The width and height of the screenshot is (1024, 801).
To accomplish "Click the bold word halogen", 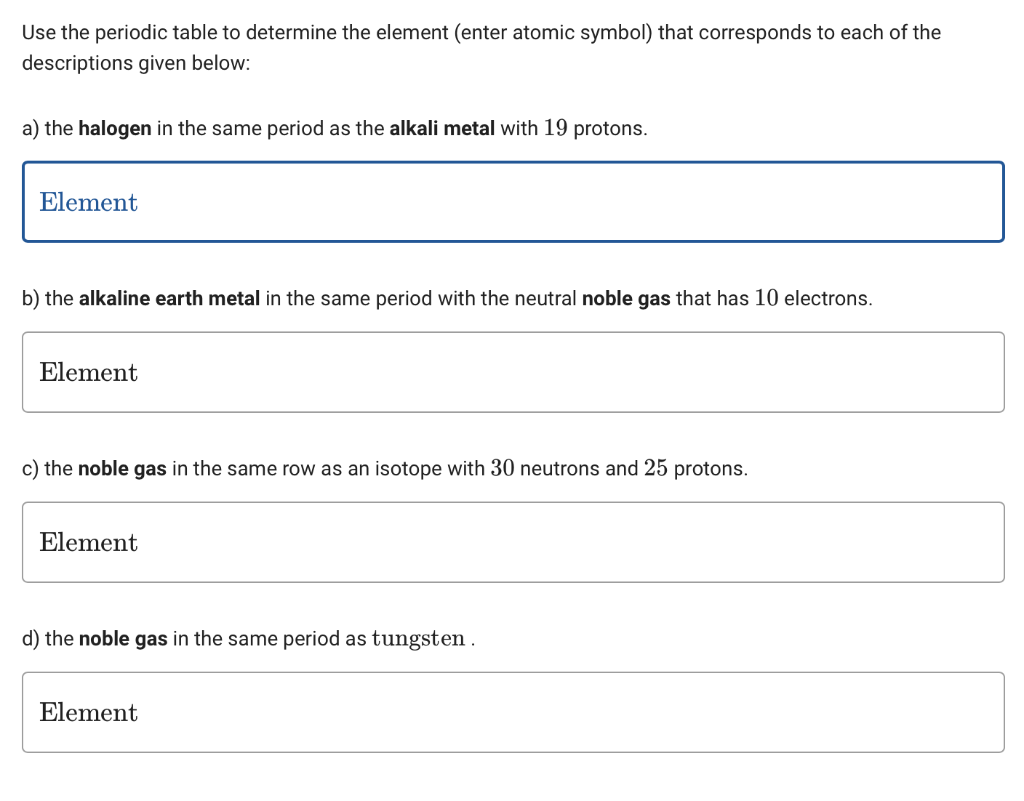I will pos(115,129).
